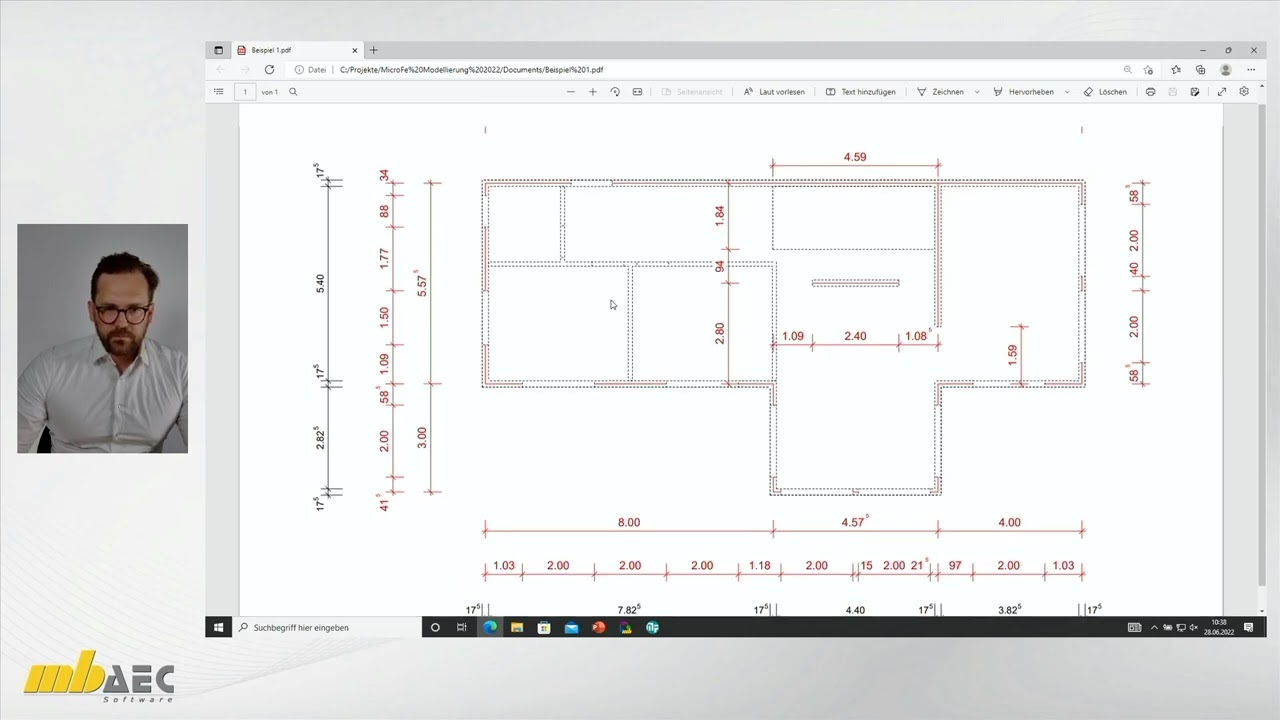Screen dimensions: 1280x720
Task: Open the PDF table of contents sidebar
Action: point(219,91)
